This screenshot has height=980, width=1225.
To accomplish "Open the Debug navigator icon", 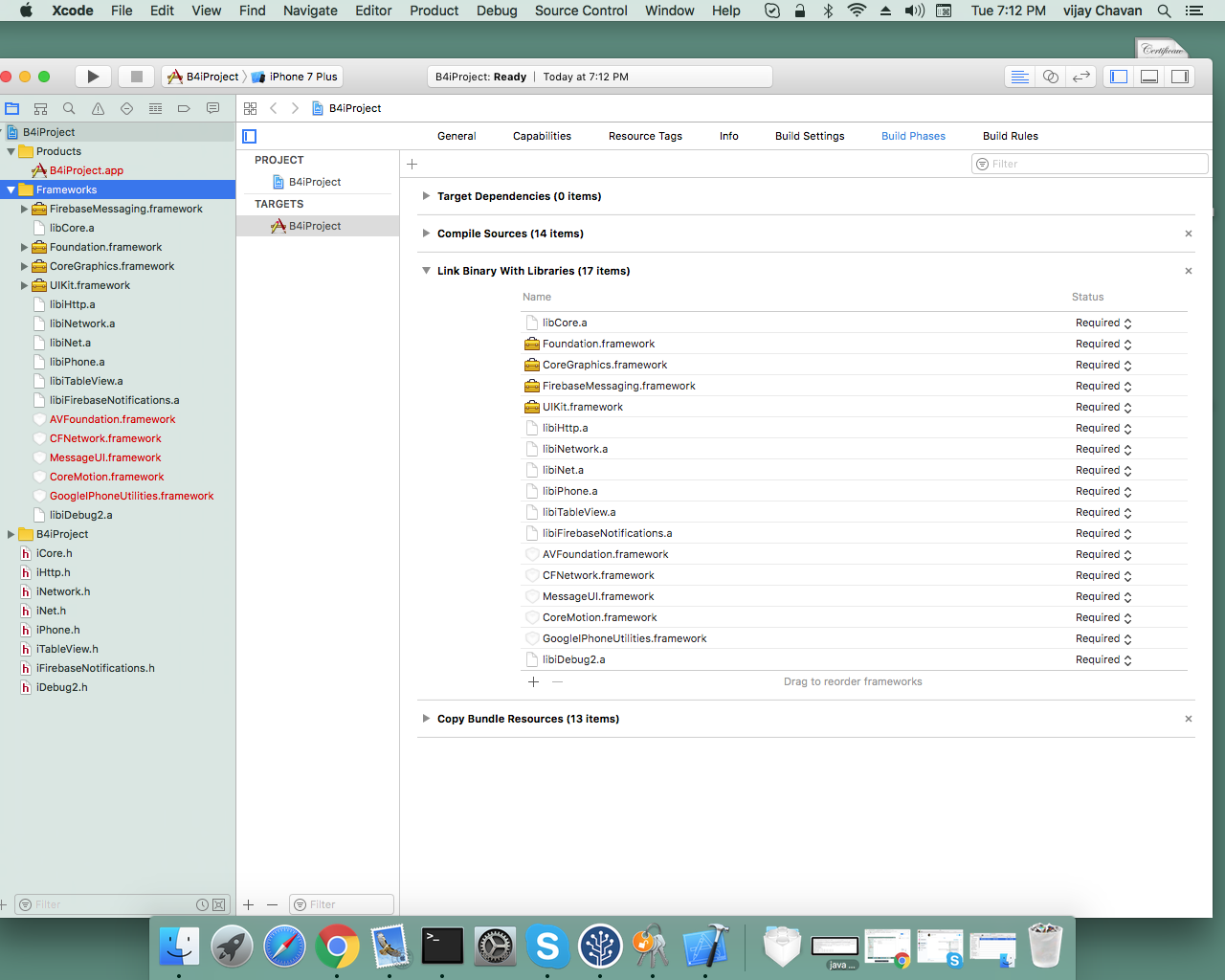I will (155, 108).
